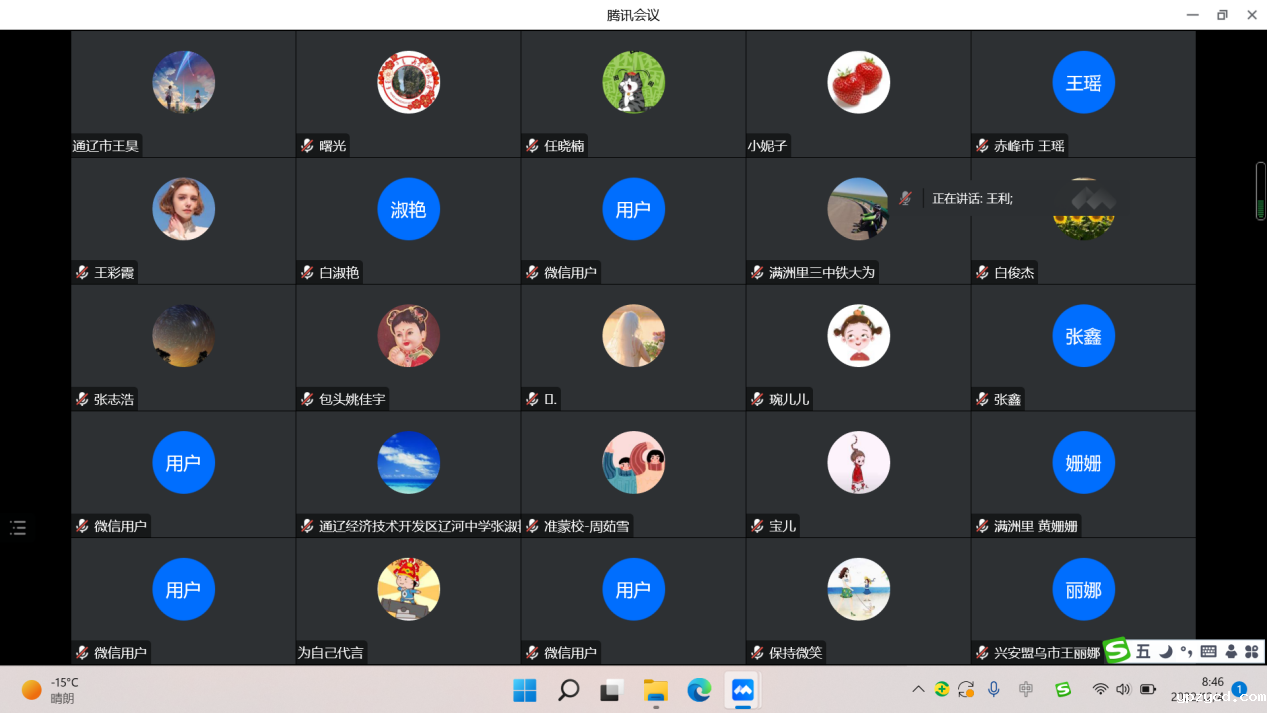
Task: Open Task View from the taskbar
Action: [x=611, y=690]
